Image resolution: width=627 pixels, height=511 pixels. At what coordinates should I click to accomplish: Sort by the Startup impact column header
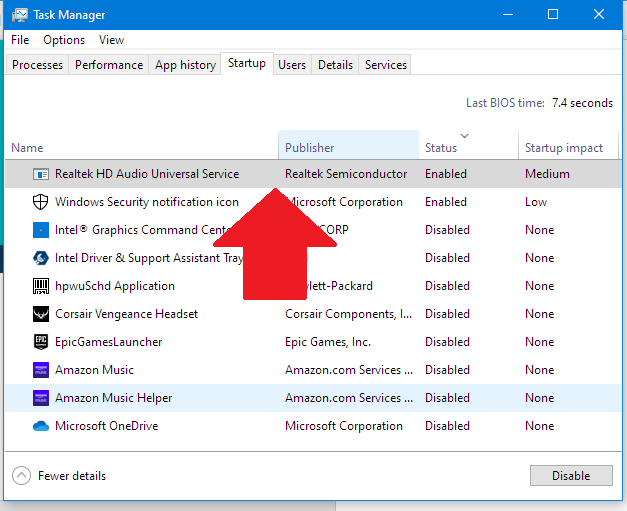coord(568,145)
